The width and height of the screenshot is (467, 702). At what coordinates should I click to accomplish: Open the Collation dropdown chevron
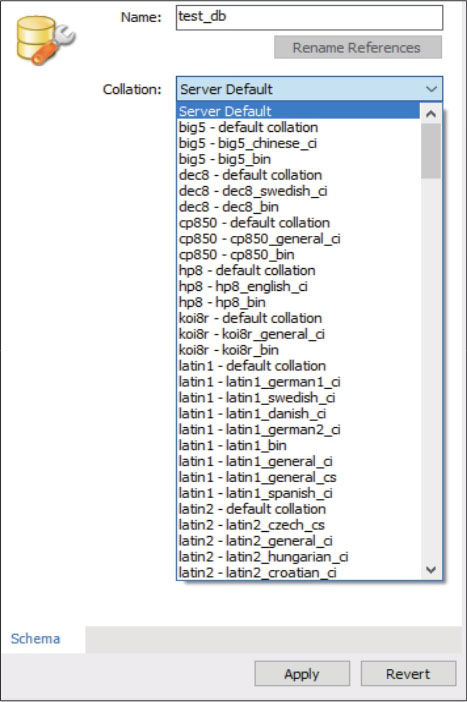431,89
